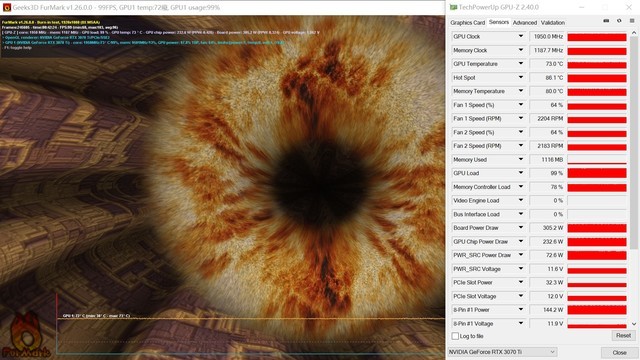Expand the Memory Clock sensor dropdown
The height and width of the screenshot is (360, 640).
tap(521, 50)
